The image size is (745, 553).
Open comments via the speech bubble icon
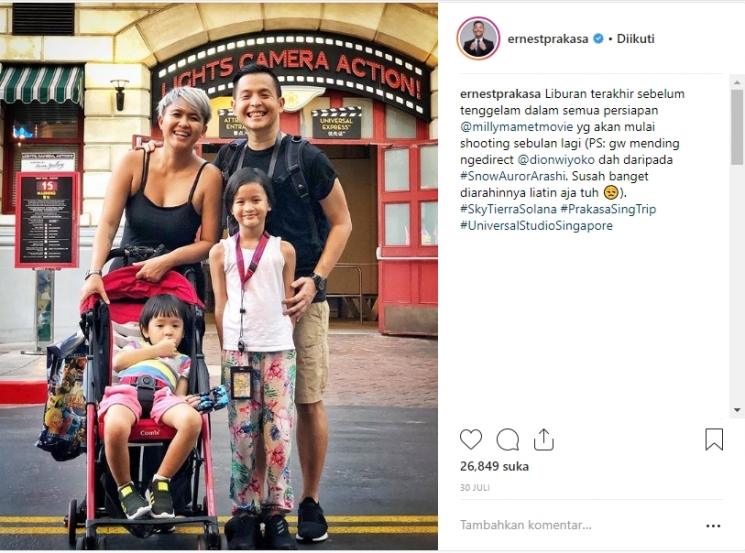[x=507, y=439]
